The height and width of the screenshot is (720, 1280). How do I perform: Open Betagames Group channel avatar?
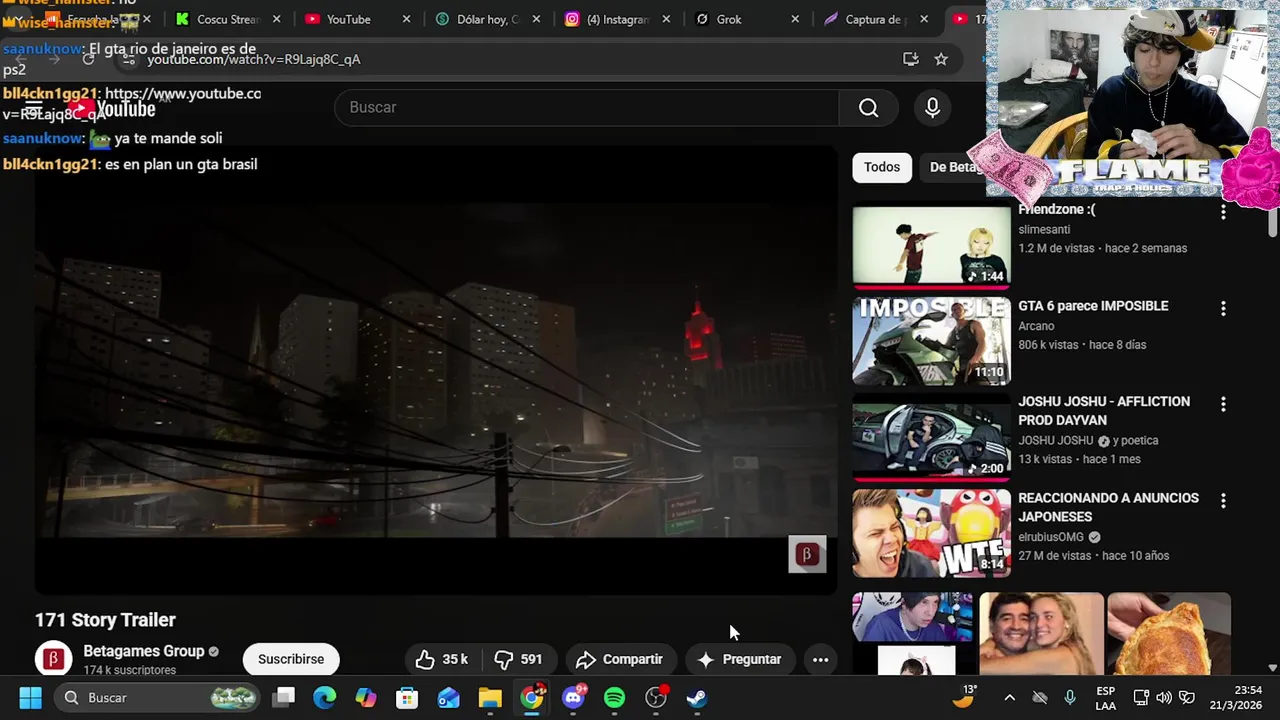pyautogui.click(x=53, y=659)
